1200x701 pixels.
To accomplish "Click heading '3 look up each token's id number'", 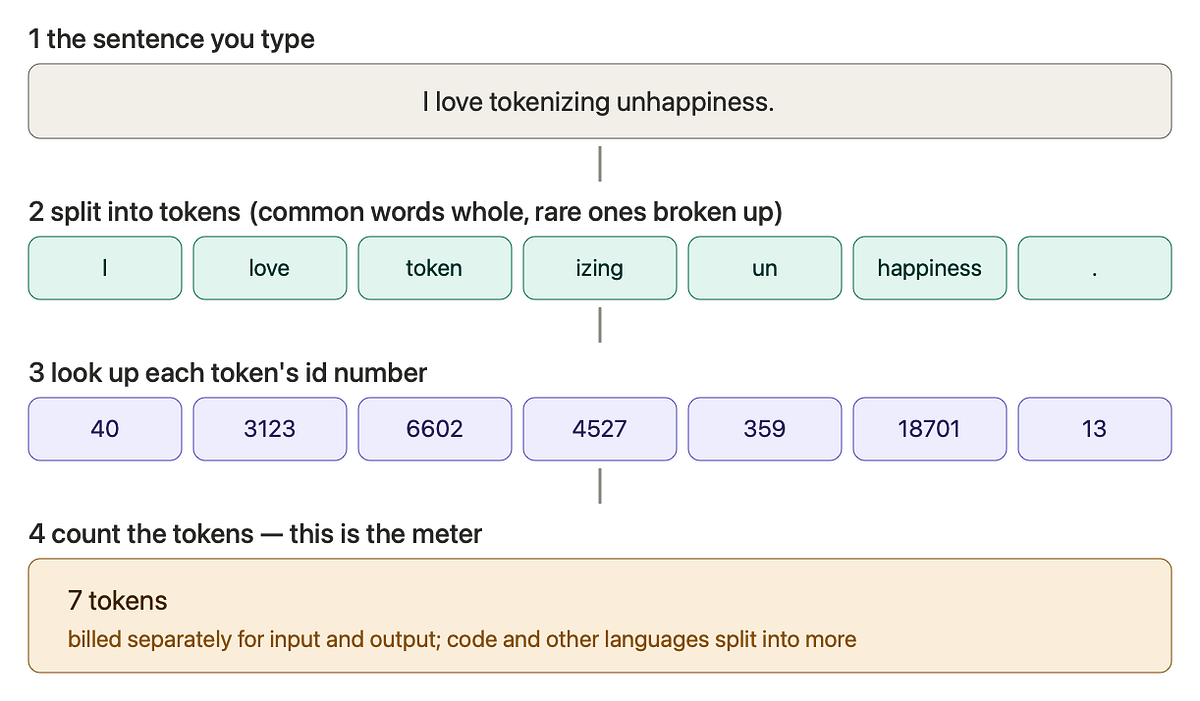I will point(228,373).
